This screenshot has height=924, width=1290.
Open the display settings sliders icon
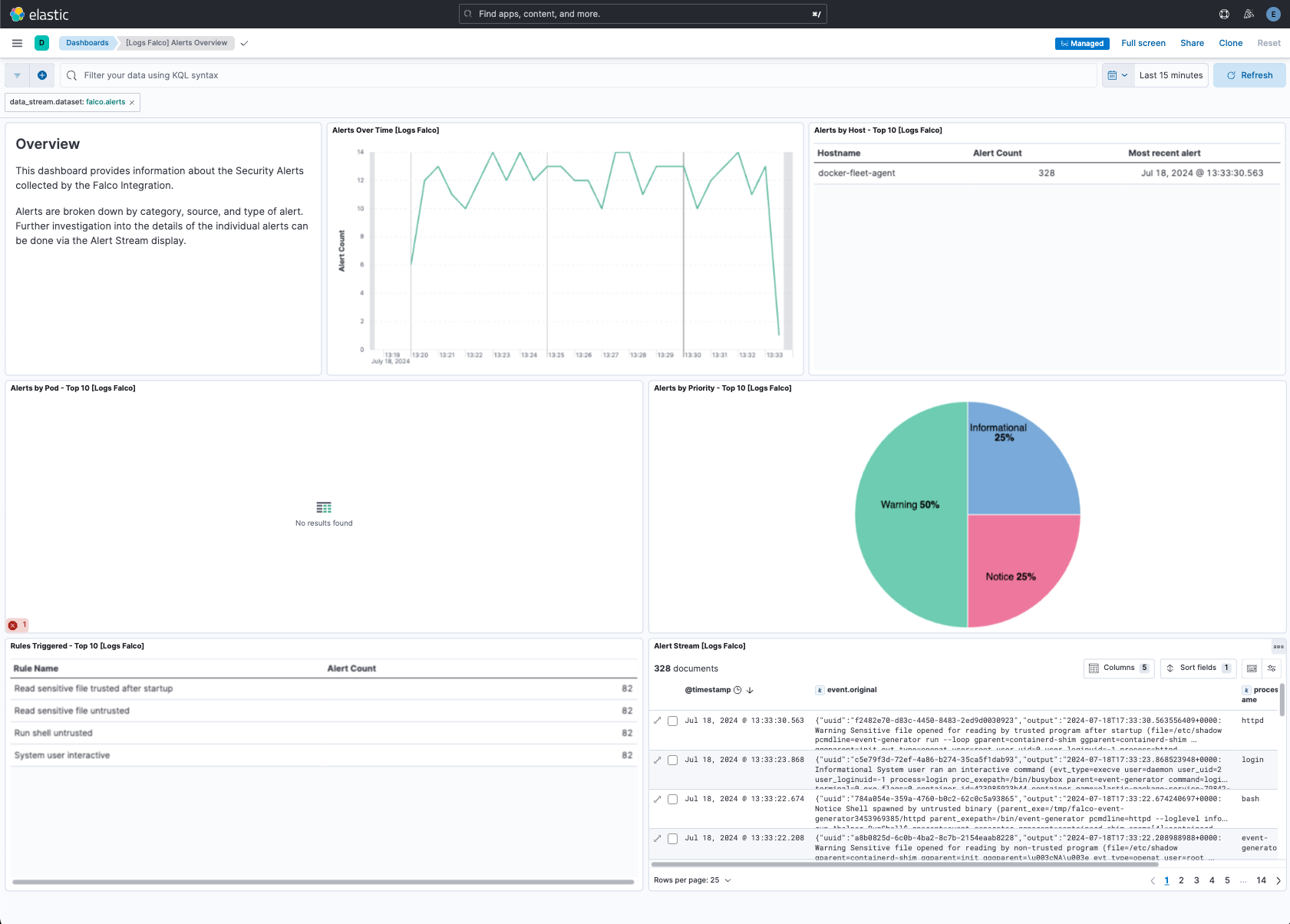[1272, 668]
